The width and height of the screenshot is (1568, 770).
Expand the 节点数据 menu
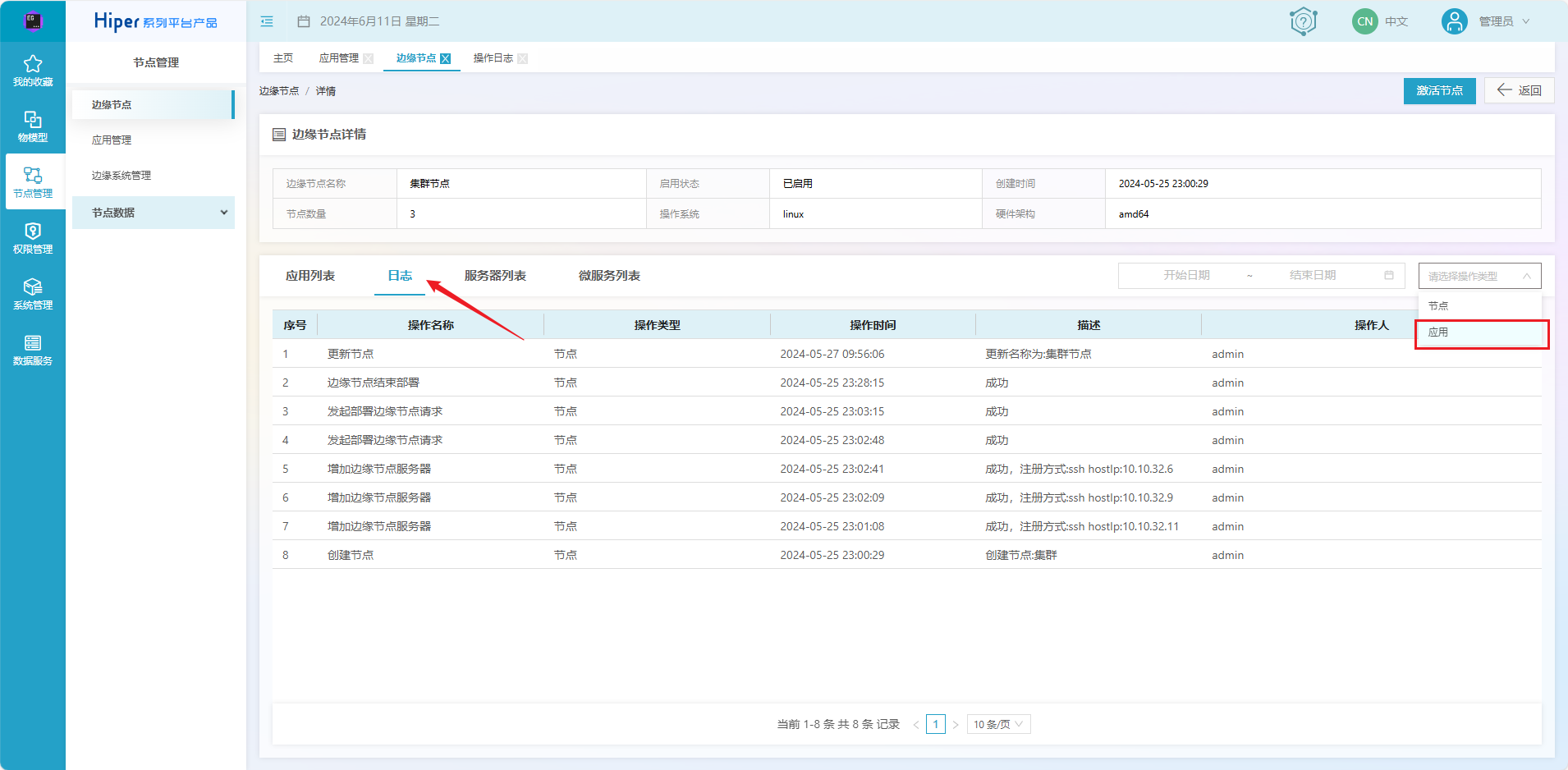pyautogui.click(x=154, y=213)
